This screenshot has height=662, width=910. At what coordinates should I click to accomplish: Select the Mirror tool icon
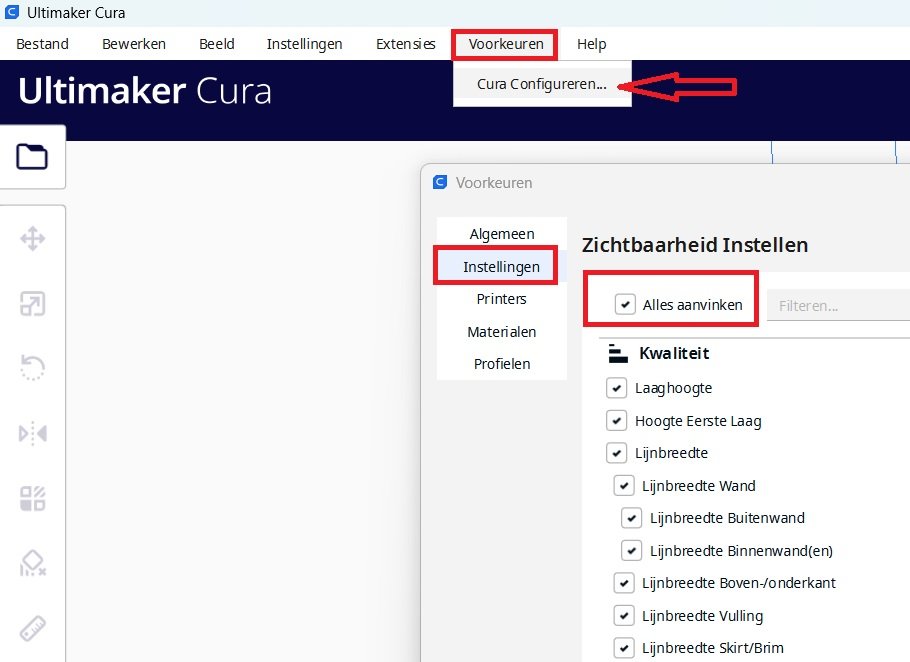(x=32, y=433)
